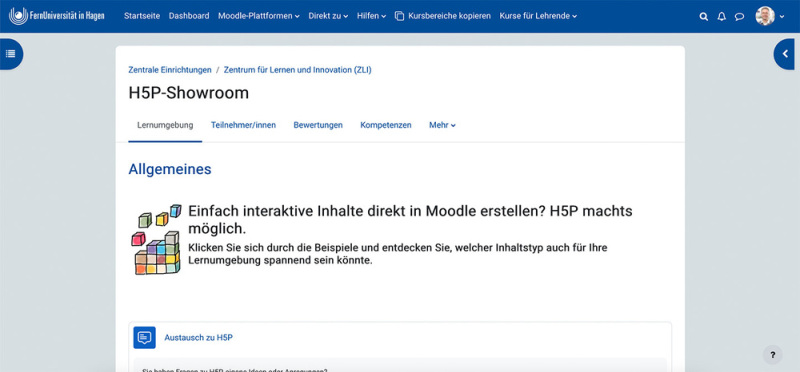Switch to the Kompetenzen tab
800x372 pixels.
tap(386, 125)
